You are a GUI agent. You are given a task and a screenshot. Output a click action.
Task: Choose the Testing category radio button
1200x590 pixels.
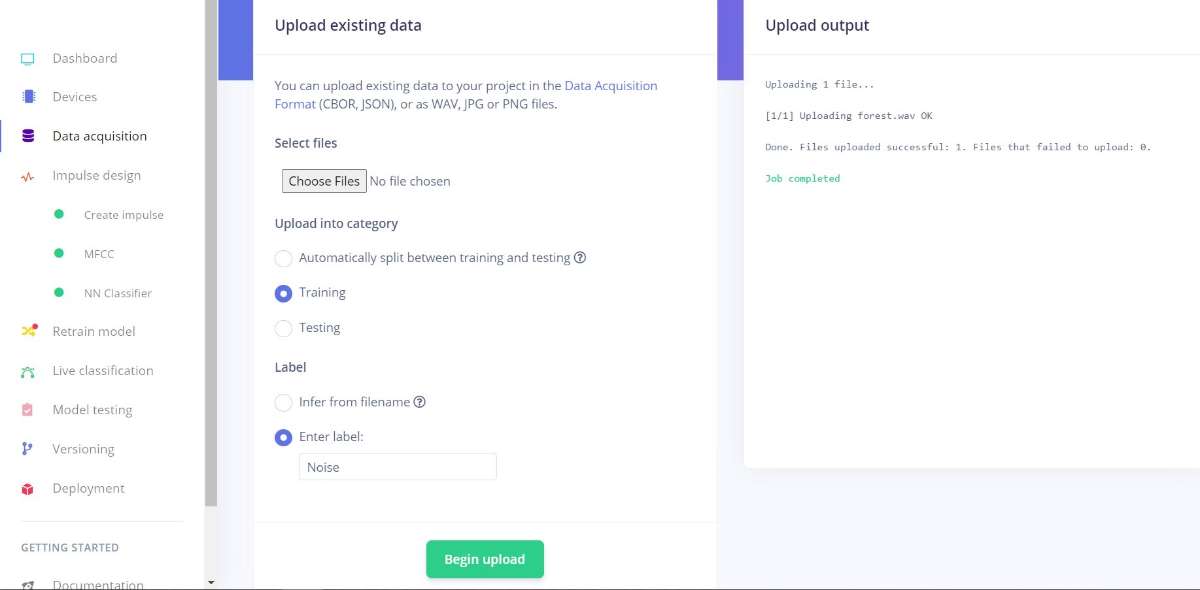[x=283, y=328]
